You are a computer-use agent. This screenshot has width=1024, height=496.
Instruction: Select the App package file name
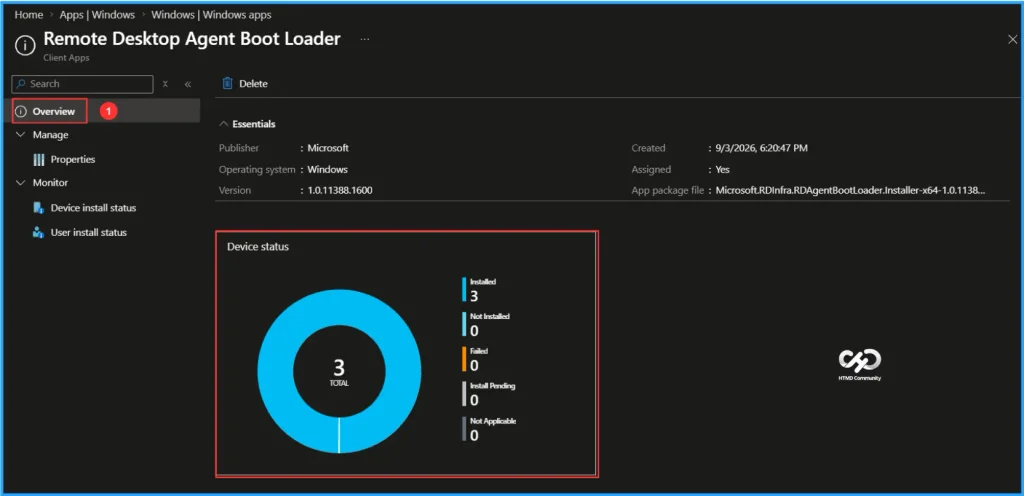tap(850, 190)
